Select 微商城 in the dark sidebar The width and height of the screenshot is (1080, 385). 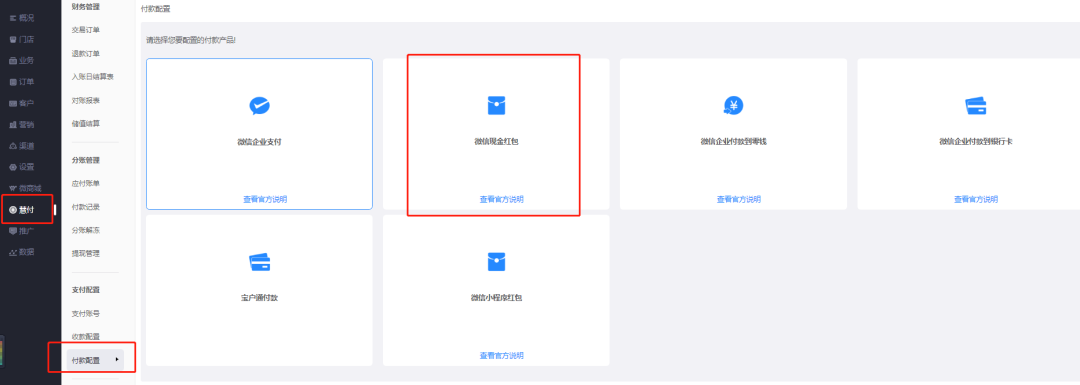pyautogui.click(x=25, y=188)
